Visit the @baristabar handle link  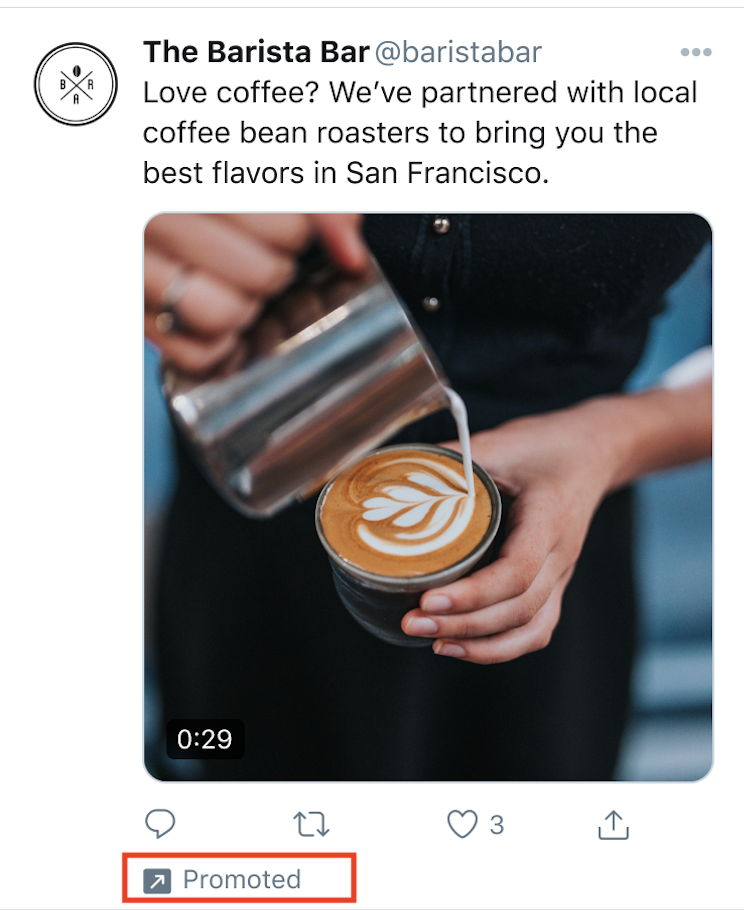click(x=458, y=52)
